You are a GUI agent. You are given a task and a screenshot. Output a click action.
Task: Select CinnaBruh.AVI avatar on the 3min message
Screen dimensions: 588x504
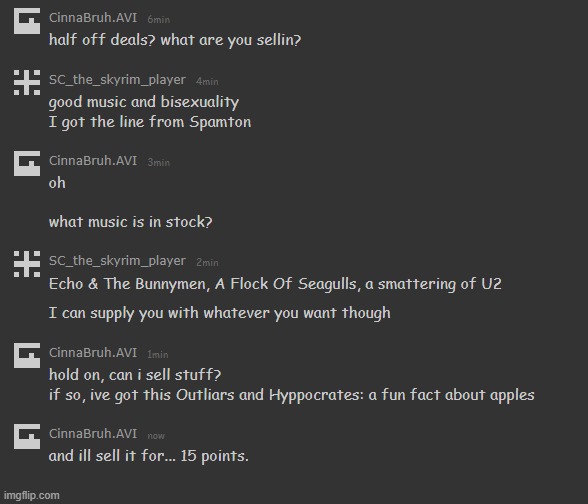click(27, 164)
